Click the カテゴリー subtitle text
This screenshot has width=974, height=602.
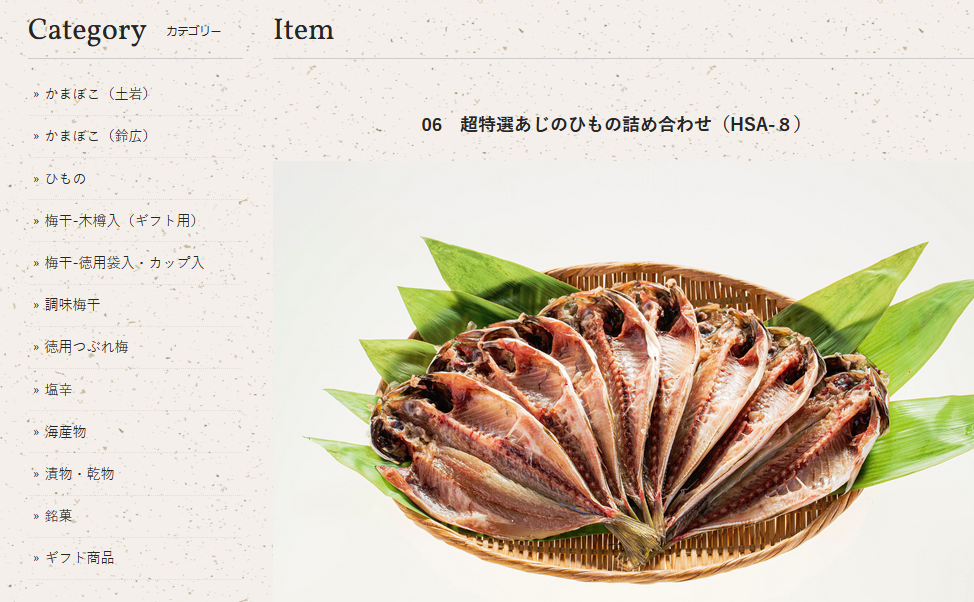coord(193,31)
